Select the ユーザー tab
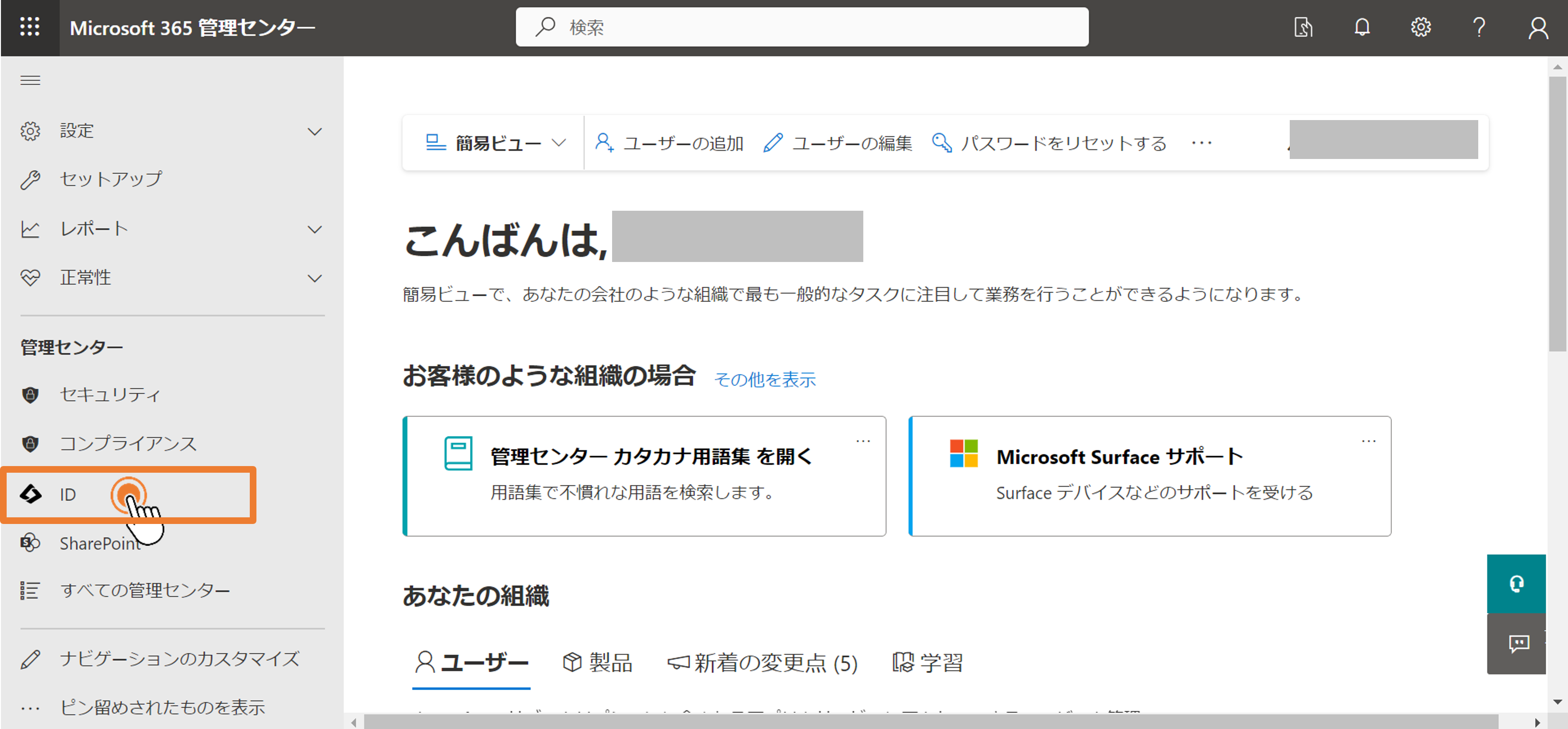This screenshot has height=729, width=1568. [x=471, y=662]
